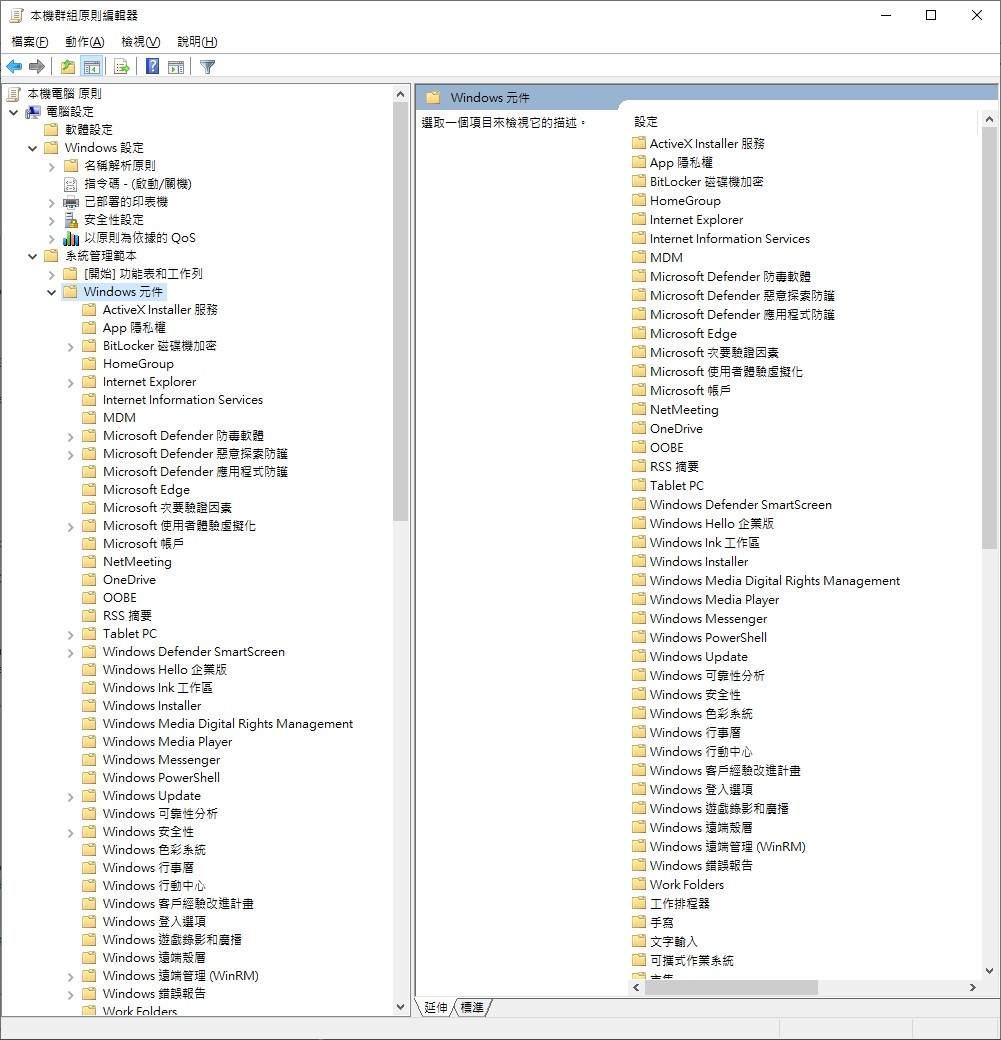Select Microsoft 帳戶 in the left tree
This screenshot has height=1040, width=1001.
[x=143, y=544]
